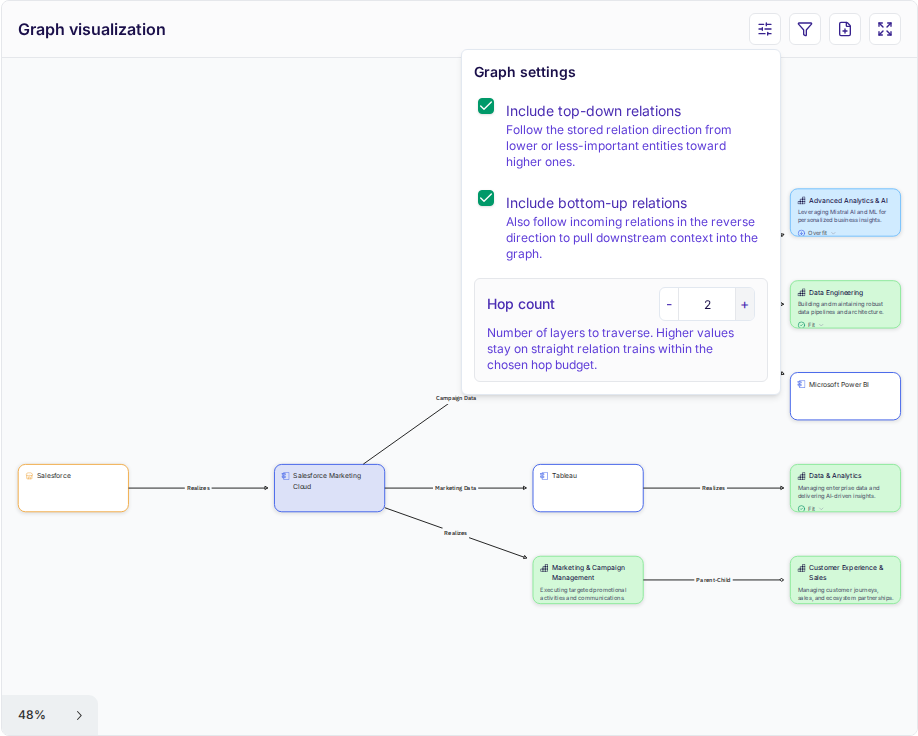Click the Include top-down relations label

click(593, 111)
